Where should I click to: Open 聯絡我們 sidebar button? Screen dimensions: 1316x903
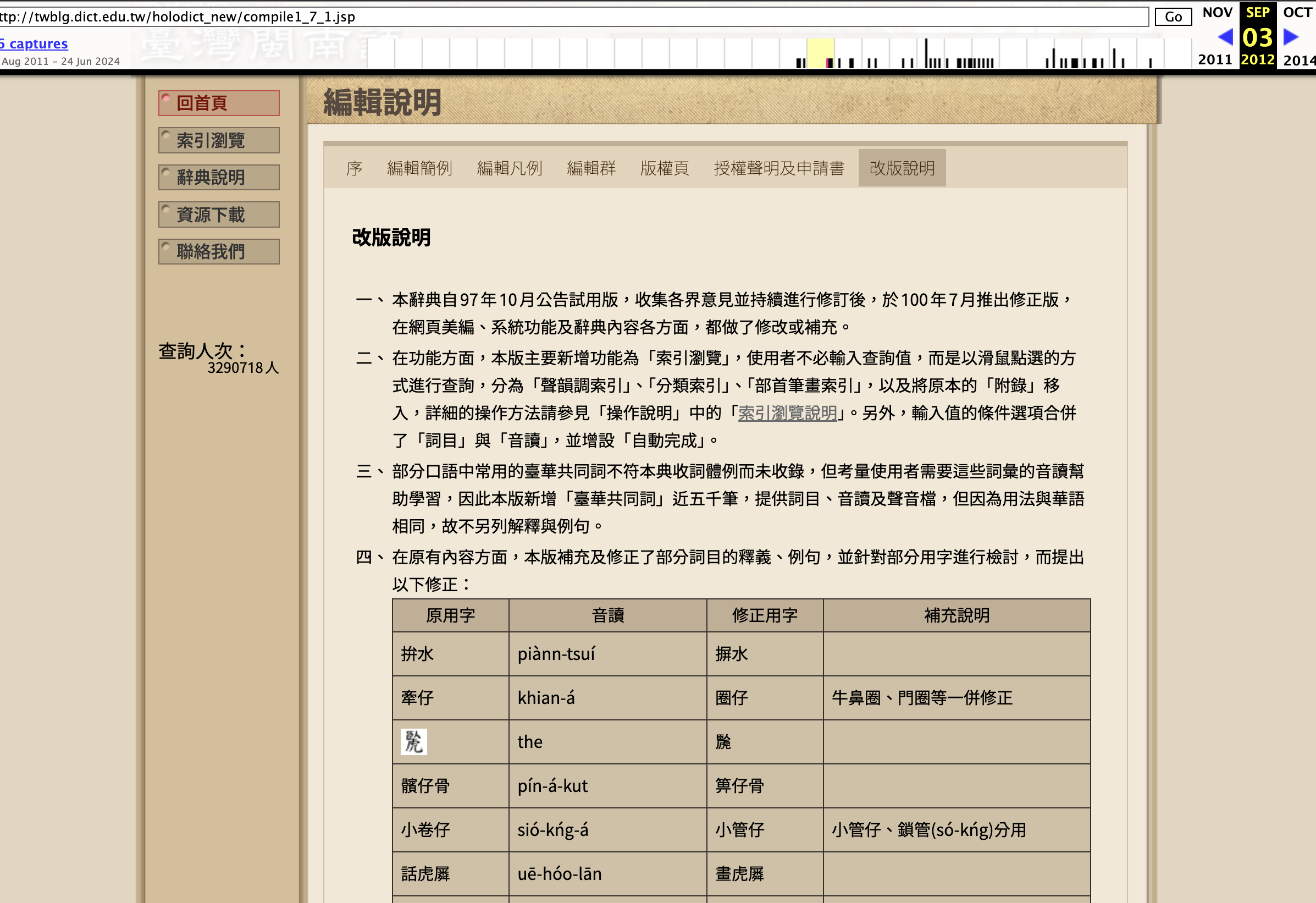point(219,251)
